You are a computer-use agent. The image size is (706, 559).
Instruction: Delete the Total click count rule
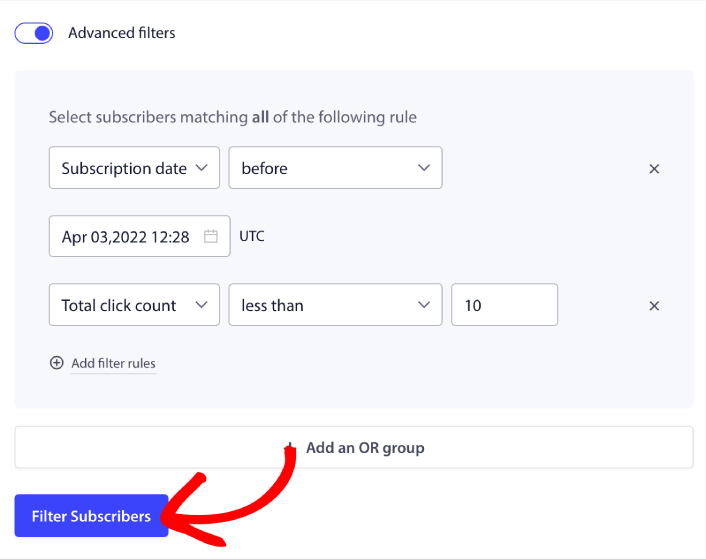(654, 306)
